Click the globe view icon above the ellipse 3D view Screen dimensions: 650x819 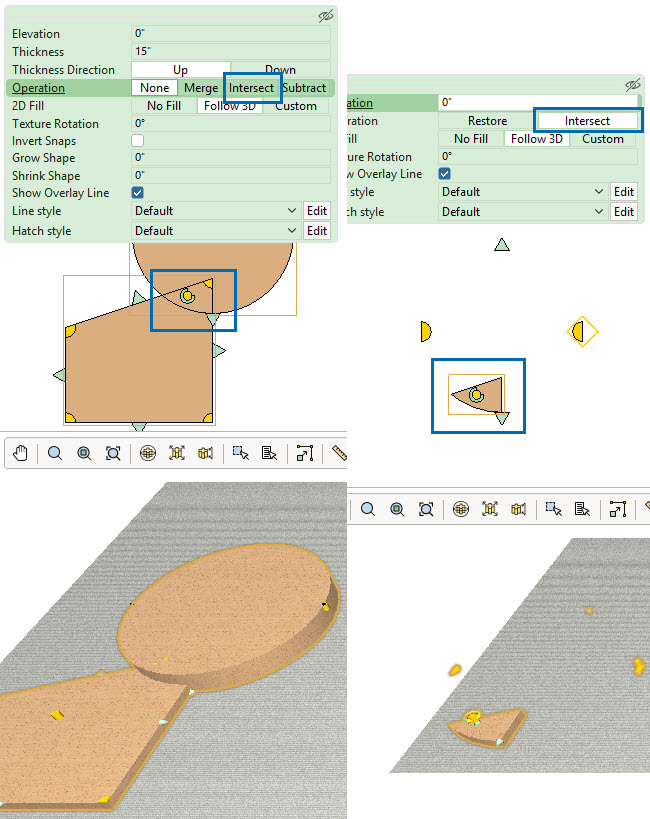click(148, 453)
